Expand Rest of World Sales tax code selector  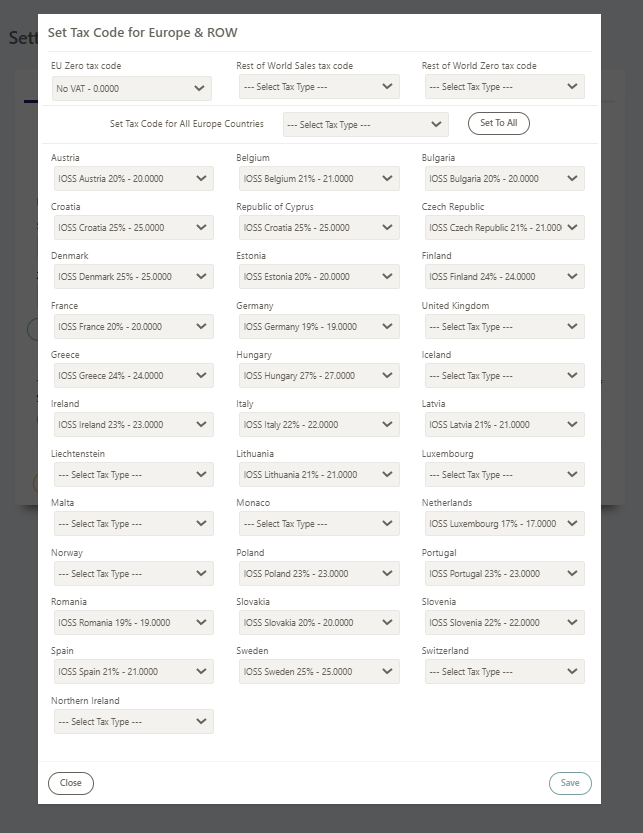[319, 87]
